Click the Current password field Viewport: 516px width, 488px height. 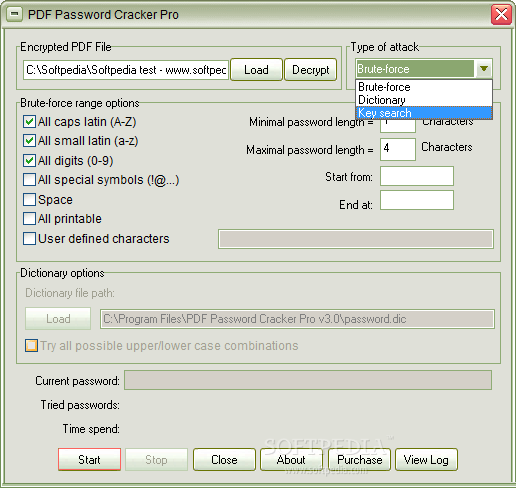click(308, 380)
